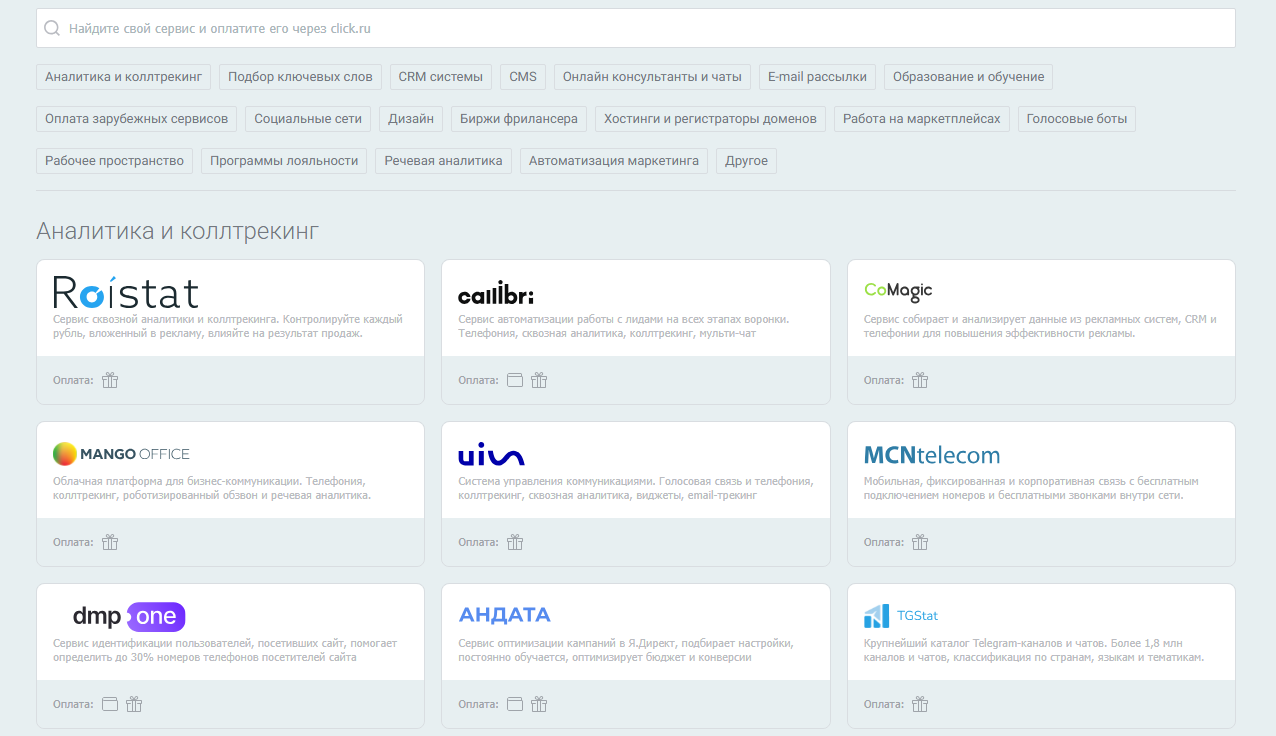Screen dimensions: 1276x736
Task: Filter services by "Социальные сети"
Action: click(x=308, y=119)
